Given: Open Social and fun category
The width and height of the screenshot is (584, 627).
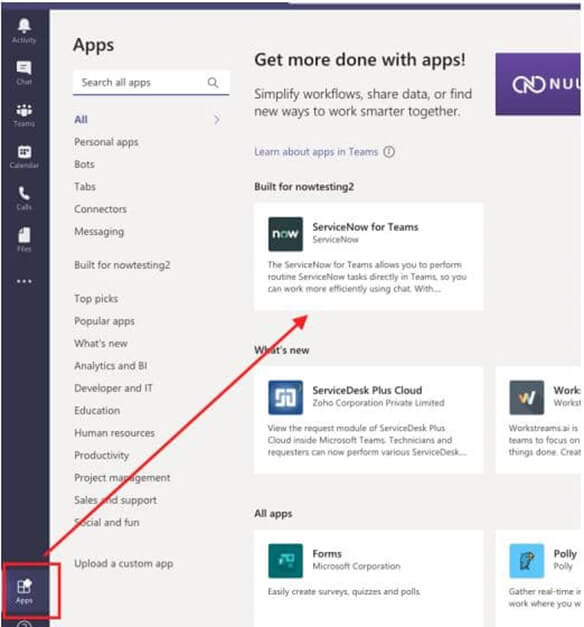Looking at the screenshot, I should [x=107, y=523].
